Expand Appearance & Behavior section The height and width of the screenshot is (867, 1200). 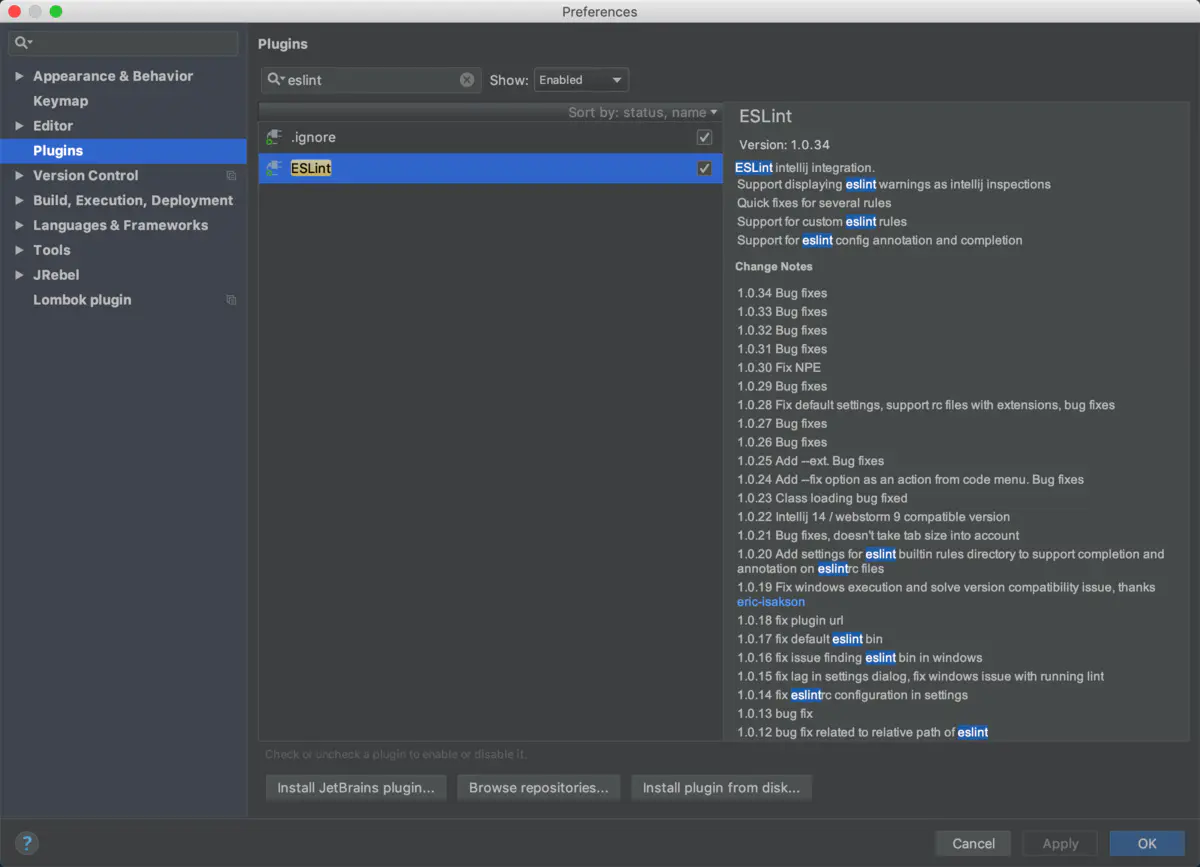point(19,76)
